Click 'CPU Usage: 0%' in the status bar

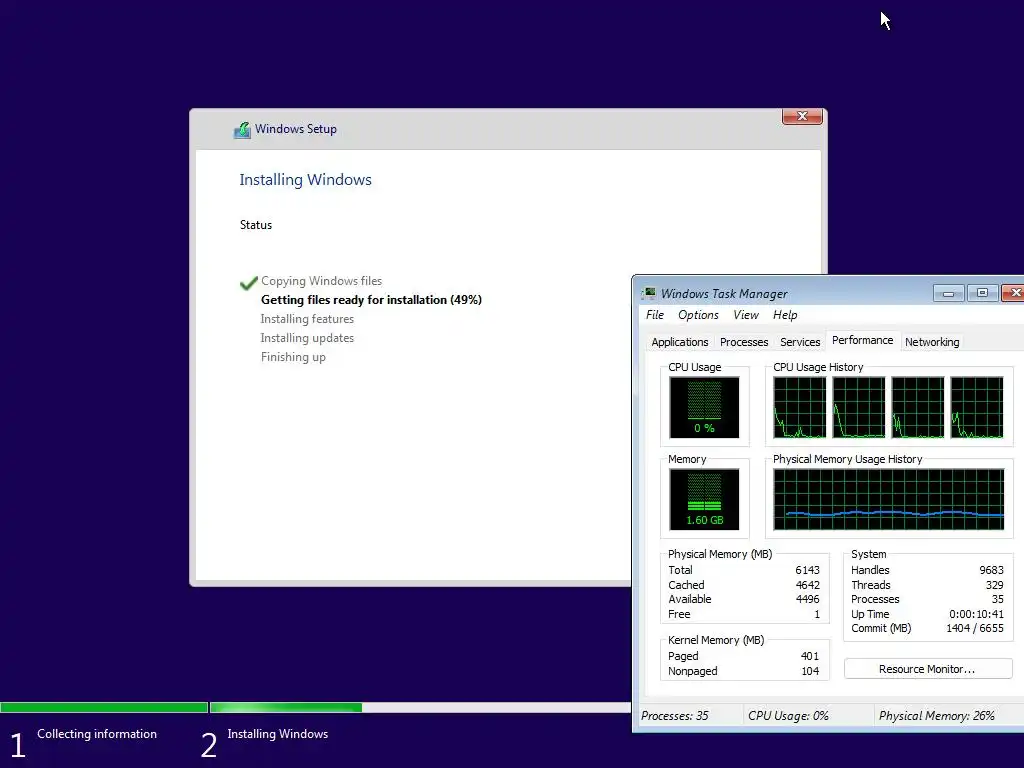pyautogui.click(x=788, y=716)
